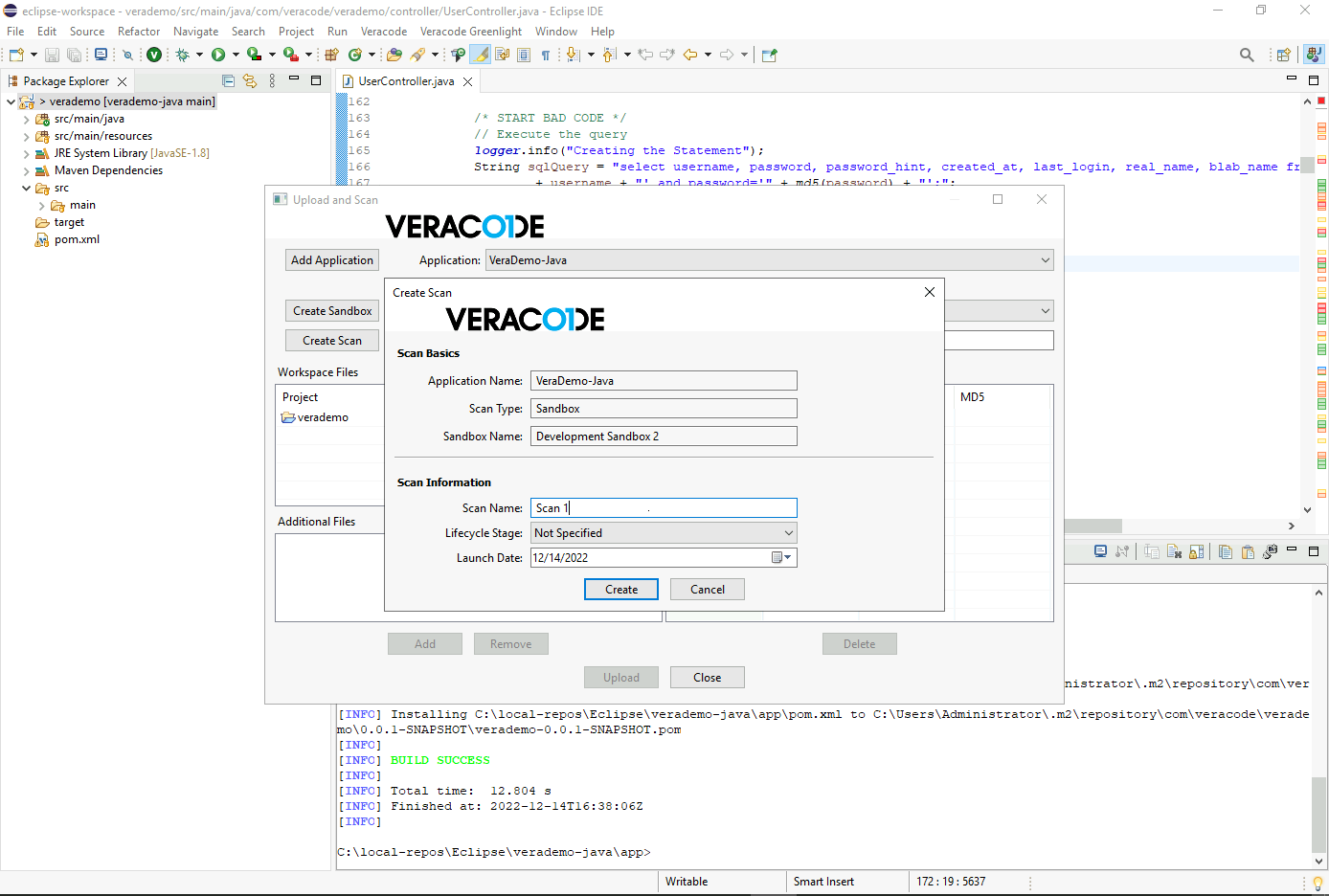1329x896 pixels.
Task: Open the Project menu
Action: coord(296,32)
